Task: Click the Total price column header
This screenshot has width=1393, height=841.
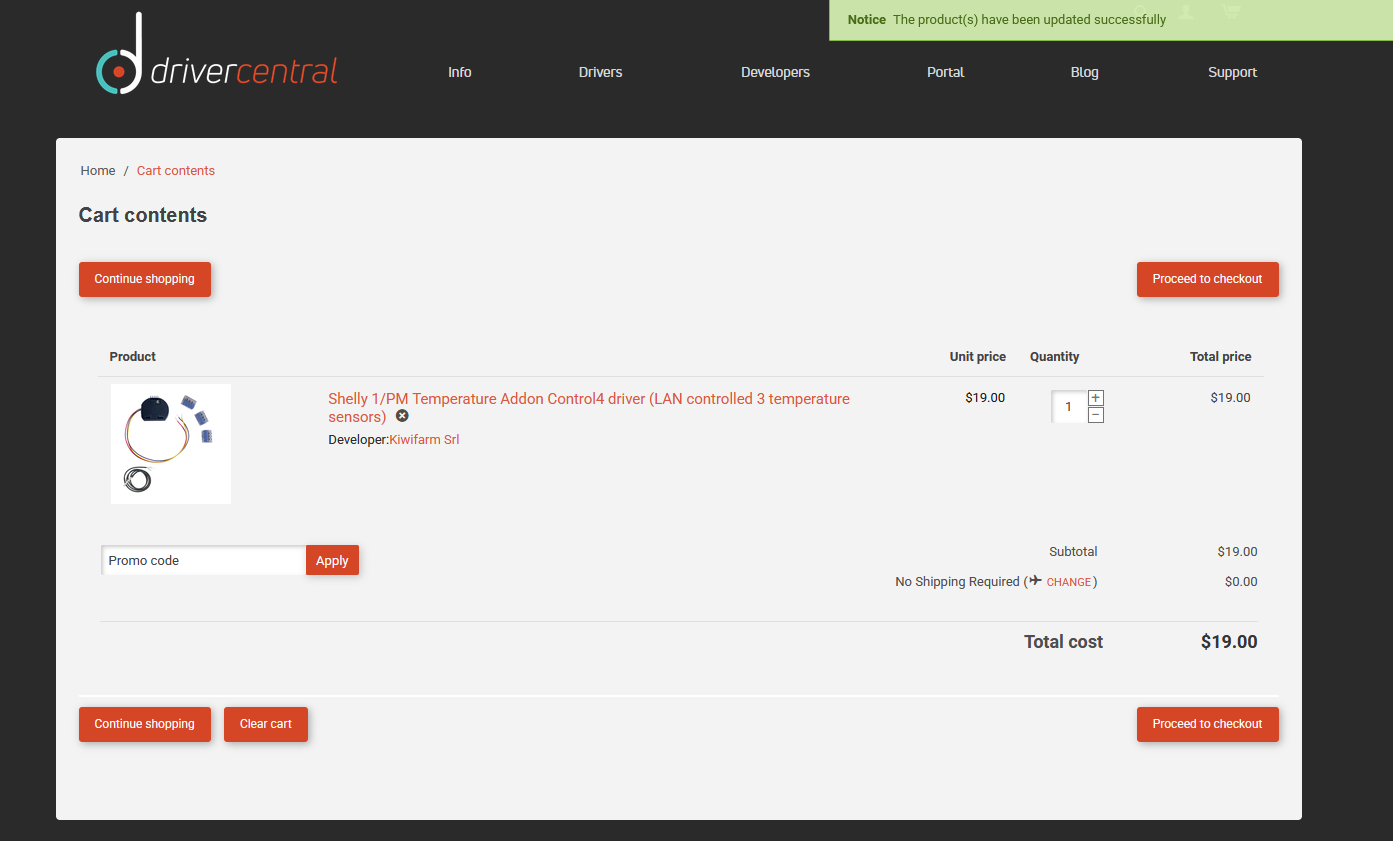Action: (1220, 357)
